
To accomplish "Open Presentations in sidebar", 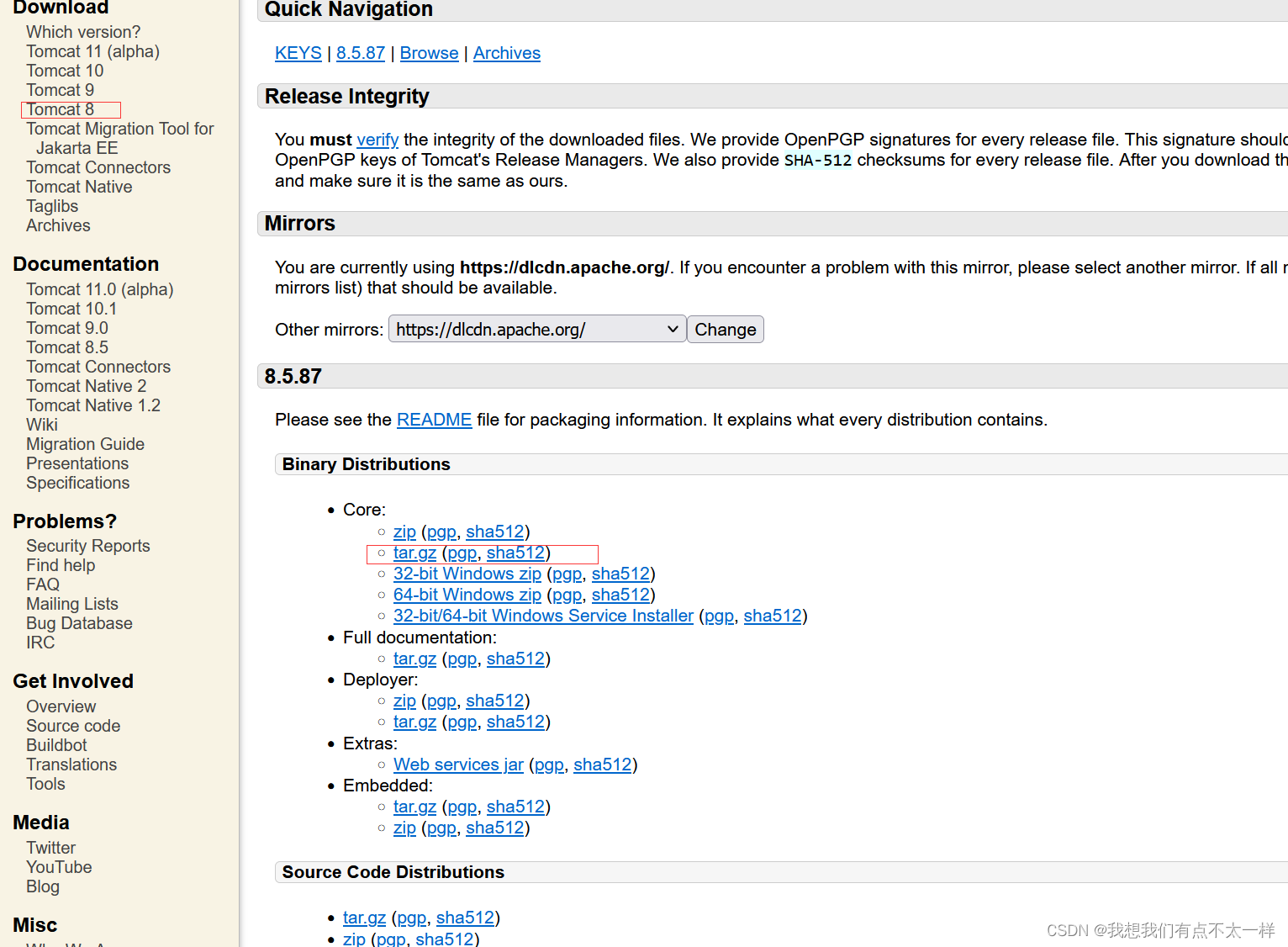I will coord(77,463).
